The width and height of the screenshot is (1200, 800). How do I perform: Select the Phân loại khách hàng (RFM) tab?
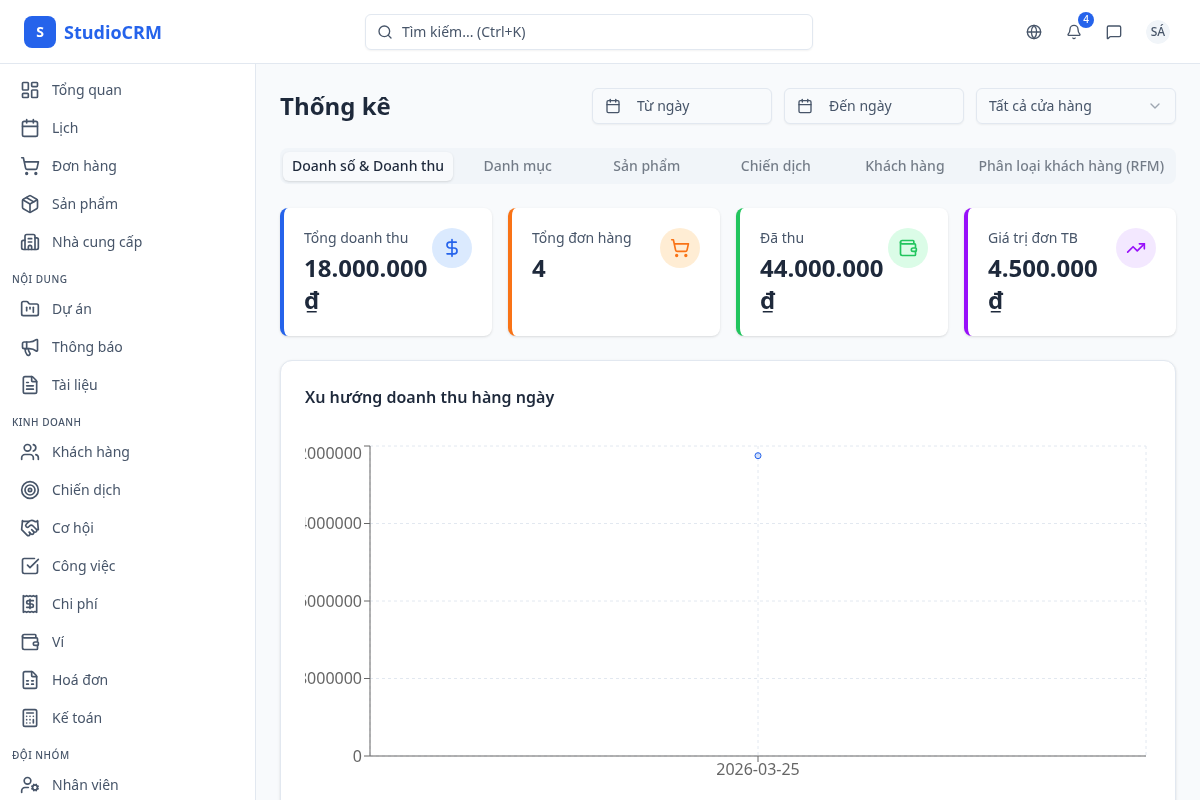coord(1071,166)
